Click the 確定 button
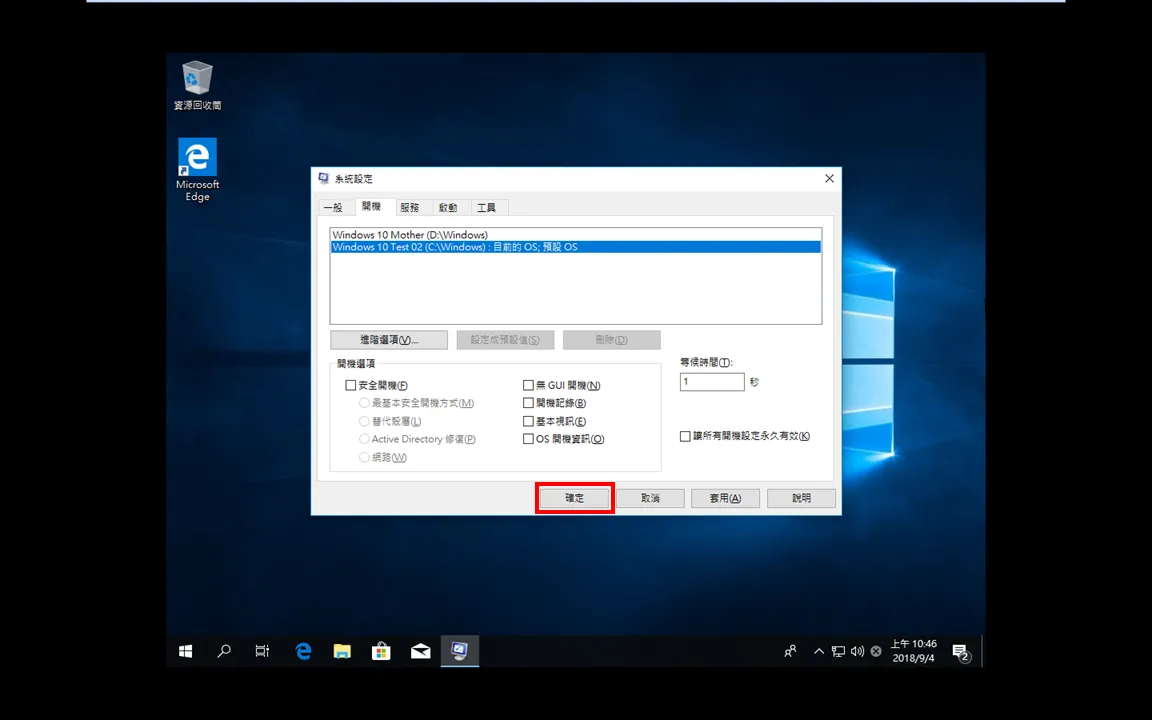 tap(575, 498)
